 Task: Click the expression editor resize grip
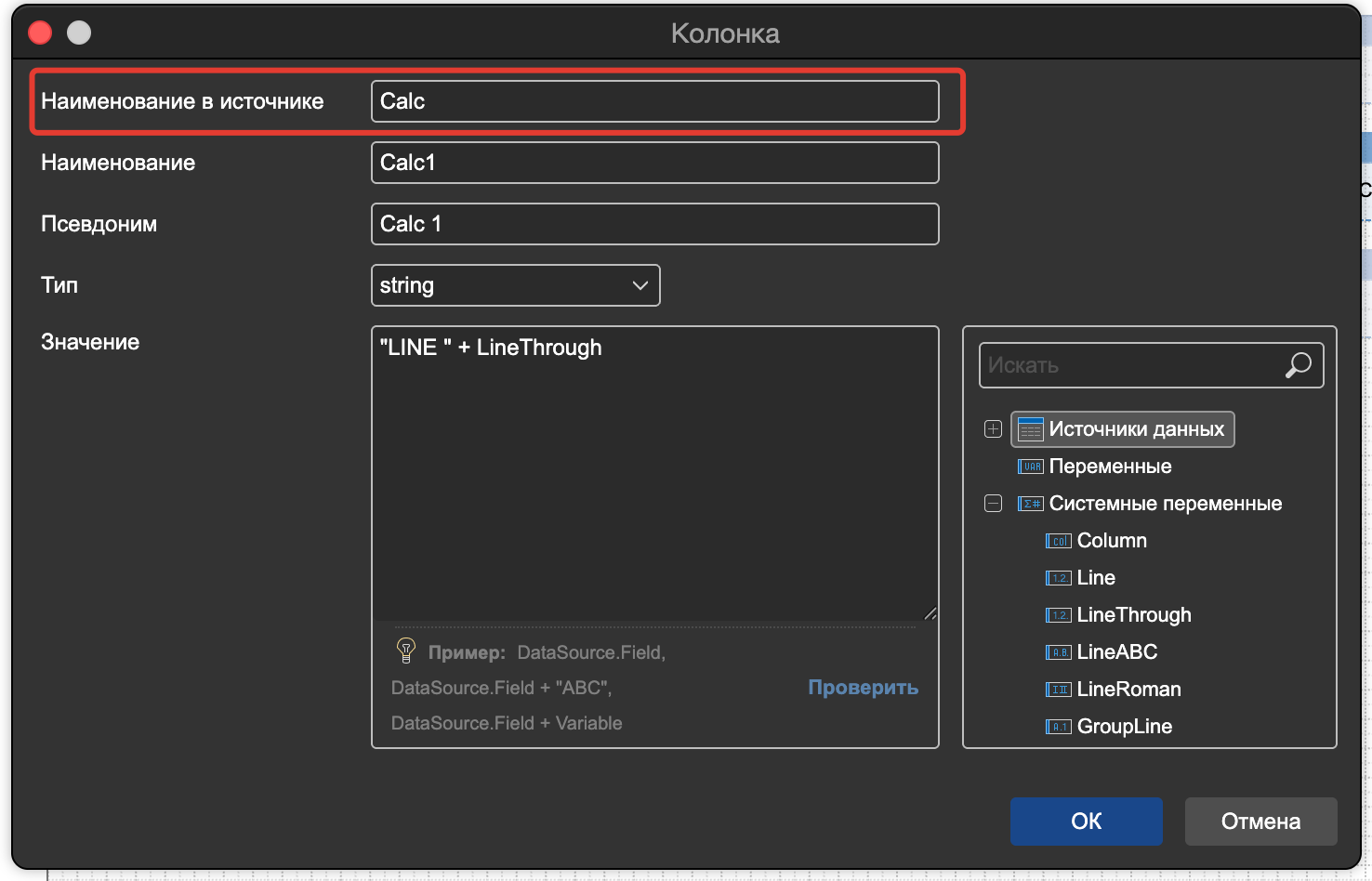click(930, 613)
